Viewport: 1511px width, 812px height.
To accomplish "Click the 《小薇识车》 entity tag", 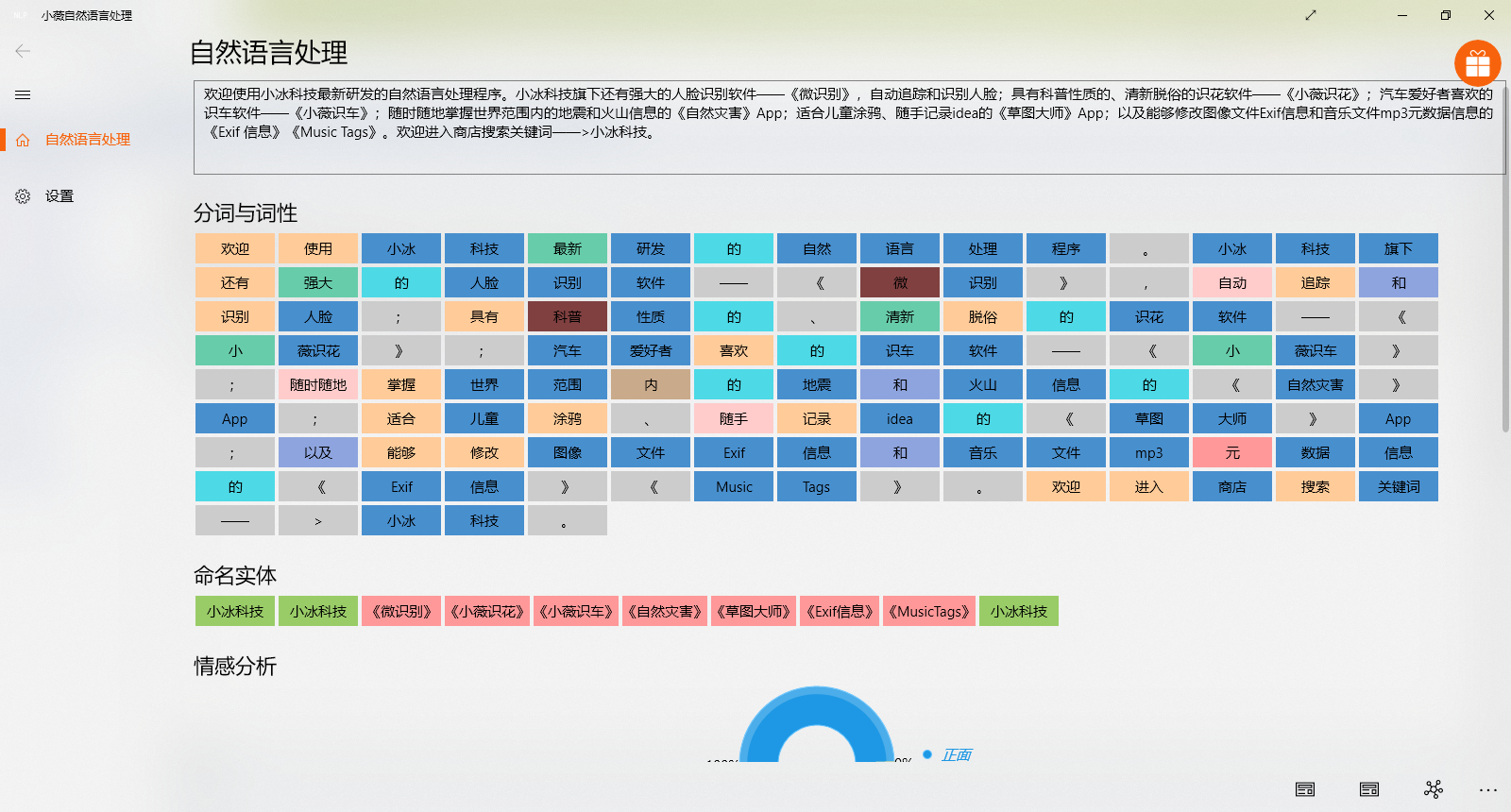I will click(576, 611).
